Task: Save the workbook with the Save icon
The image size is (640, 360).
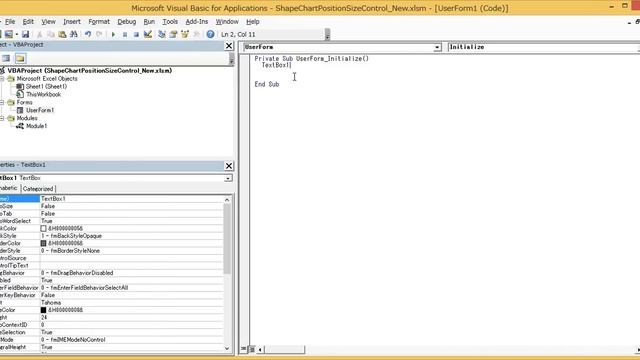Action: click(x=25, y=35)
